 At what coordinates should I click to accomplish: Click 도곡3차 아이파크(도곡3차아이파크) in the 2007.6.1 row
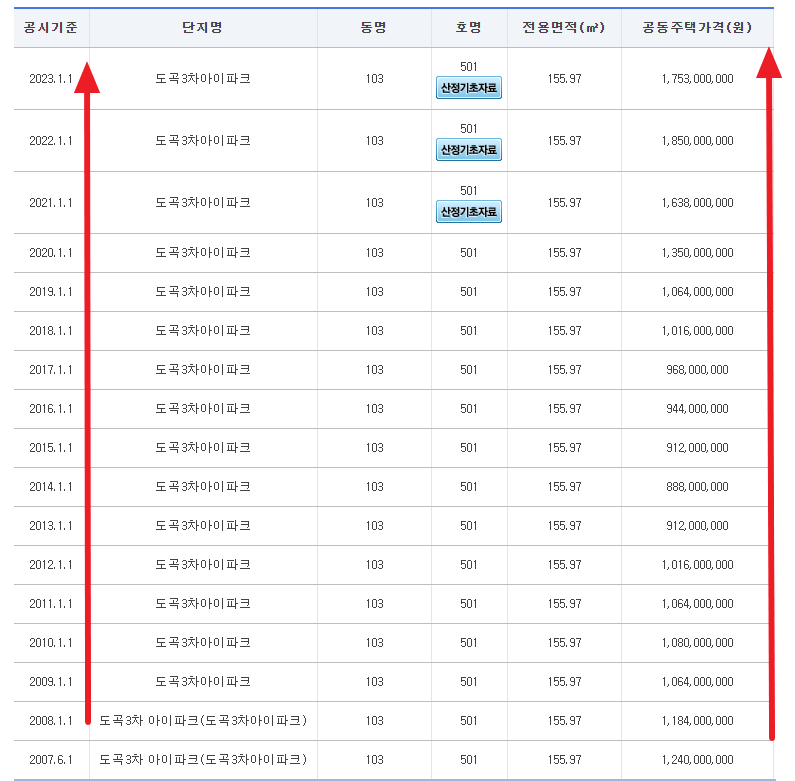[203, 760]
